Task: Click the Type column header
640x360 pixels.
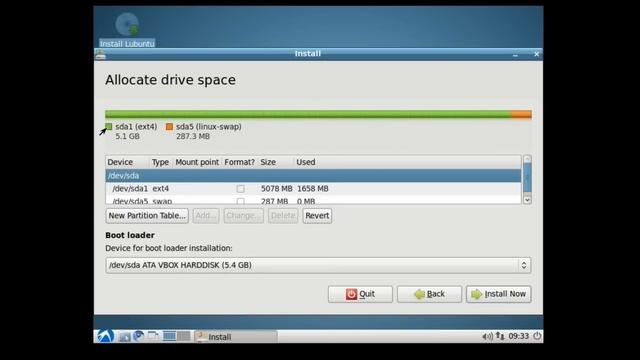Action: point(161,162)
